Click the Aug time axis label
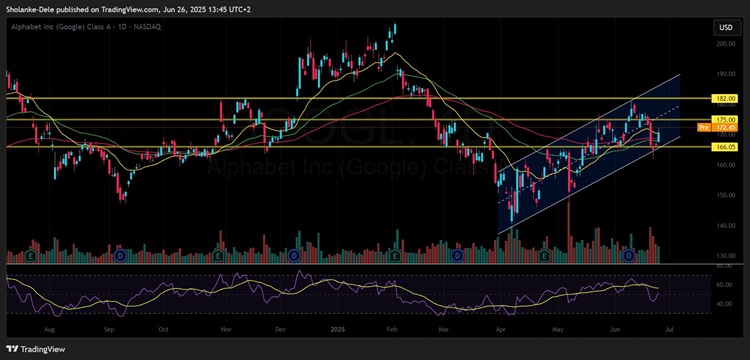750x360 pixels. [x=50, y=330]
